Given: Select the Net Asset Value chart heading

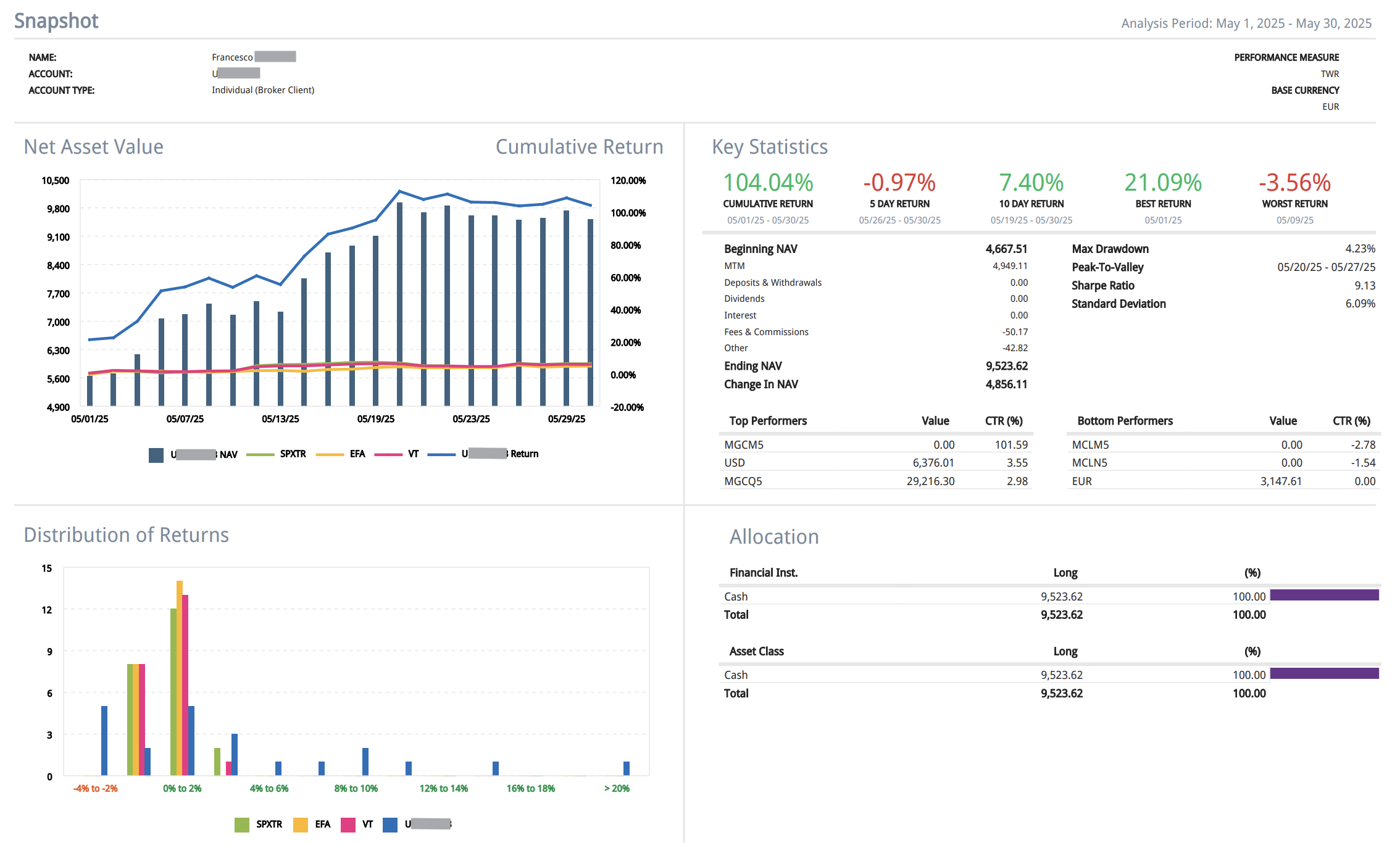Looking at the screenshot, I should 94,147.
